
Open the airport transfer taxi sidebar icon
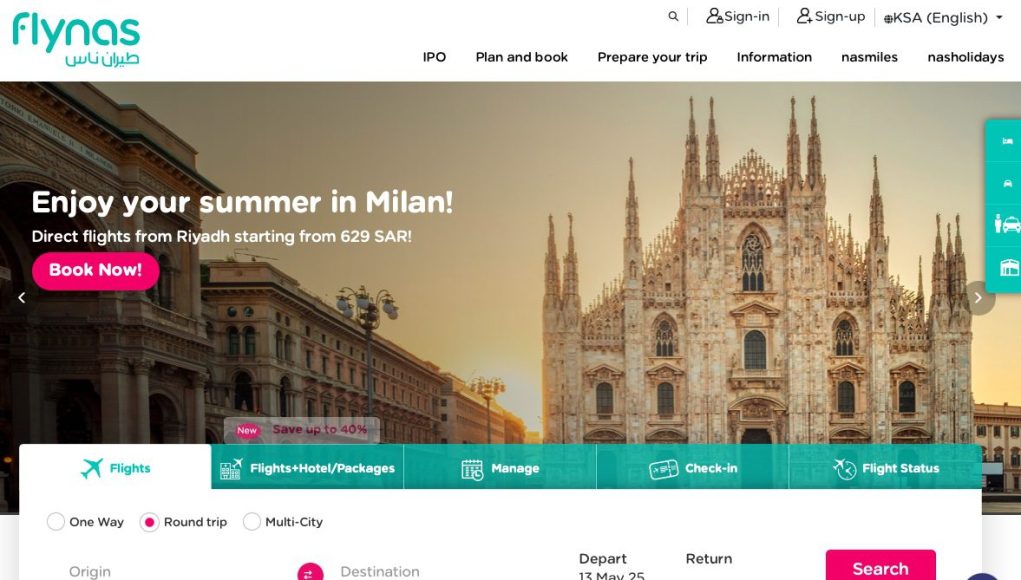1007,225
